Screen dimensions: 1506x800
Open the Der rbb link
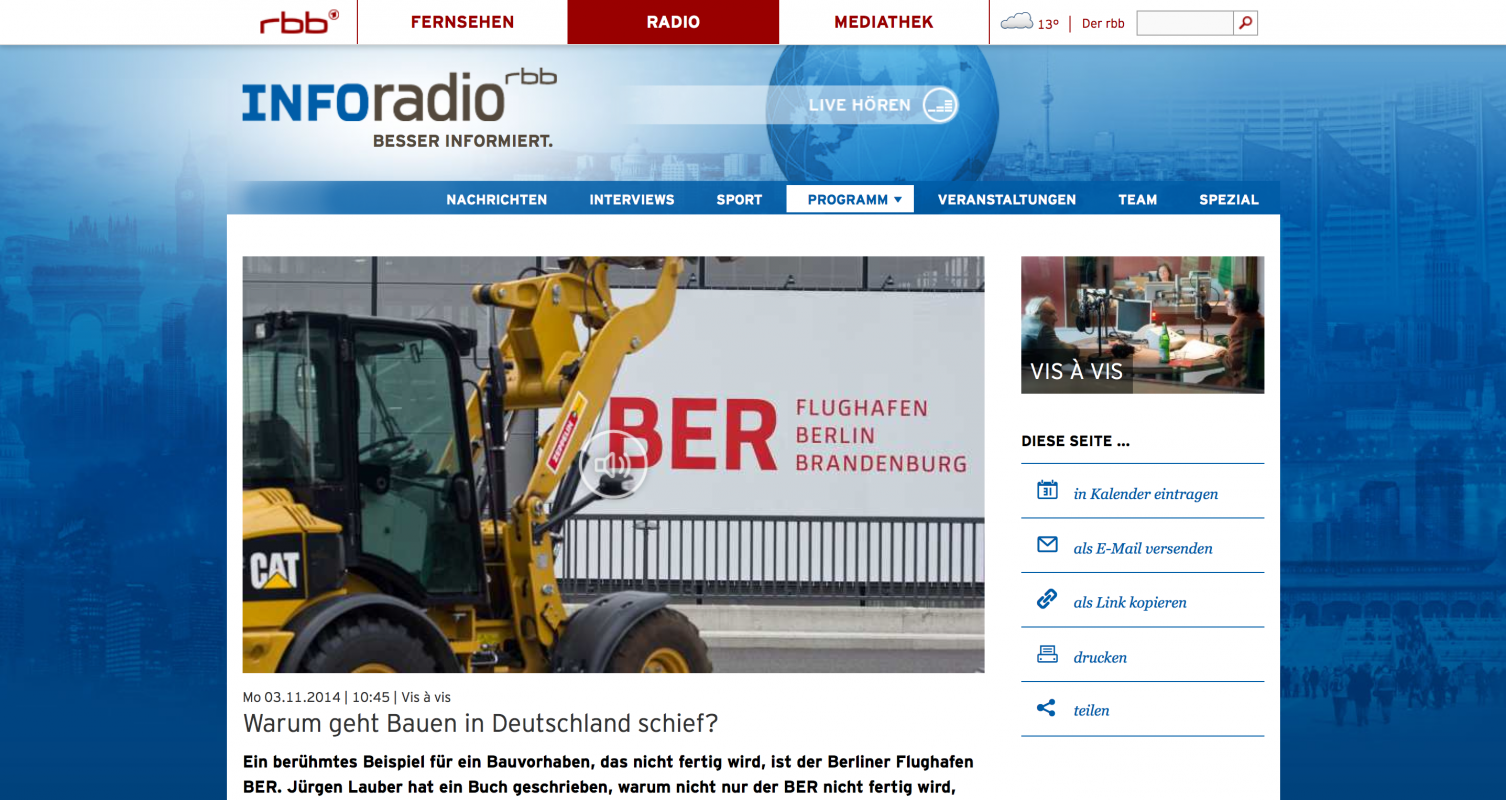click(x=1103, y=24)
